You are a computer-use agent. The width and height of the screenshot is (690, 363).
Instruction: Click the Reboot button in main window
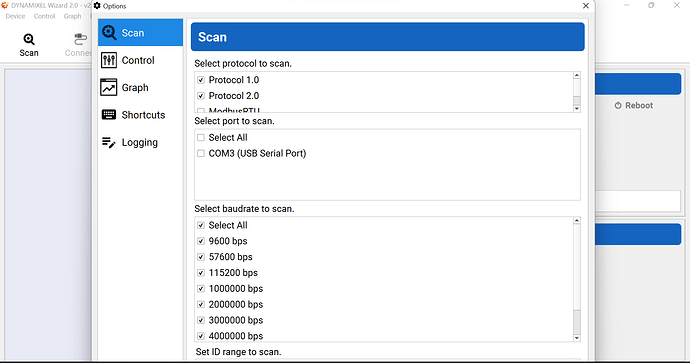pos(634,106)
